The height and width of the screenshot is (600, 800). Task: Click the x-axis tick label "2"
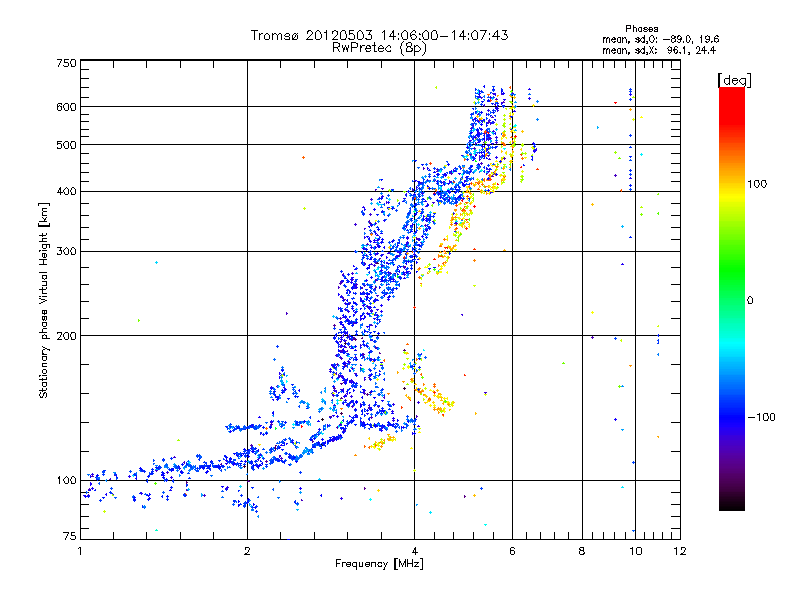tap(247, 551)
